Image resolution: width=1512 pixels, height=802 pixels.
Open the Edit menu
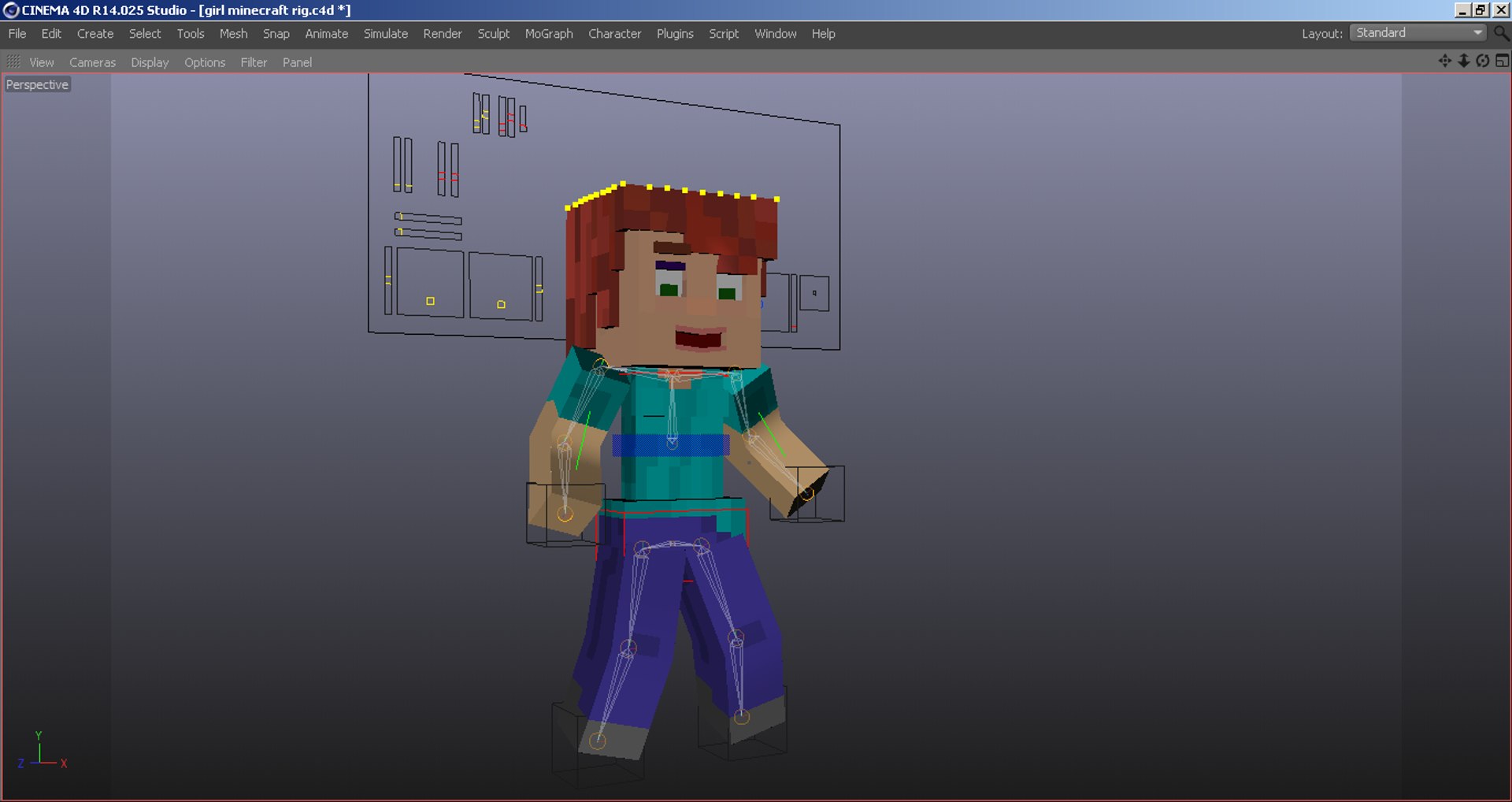pos(51,34)
